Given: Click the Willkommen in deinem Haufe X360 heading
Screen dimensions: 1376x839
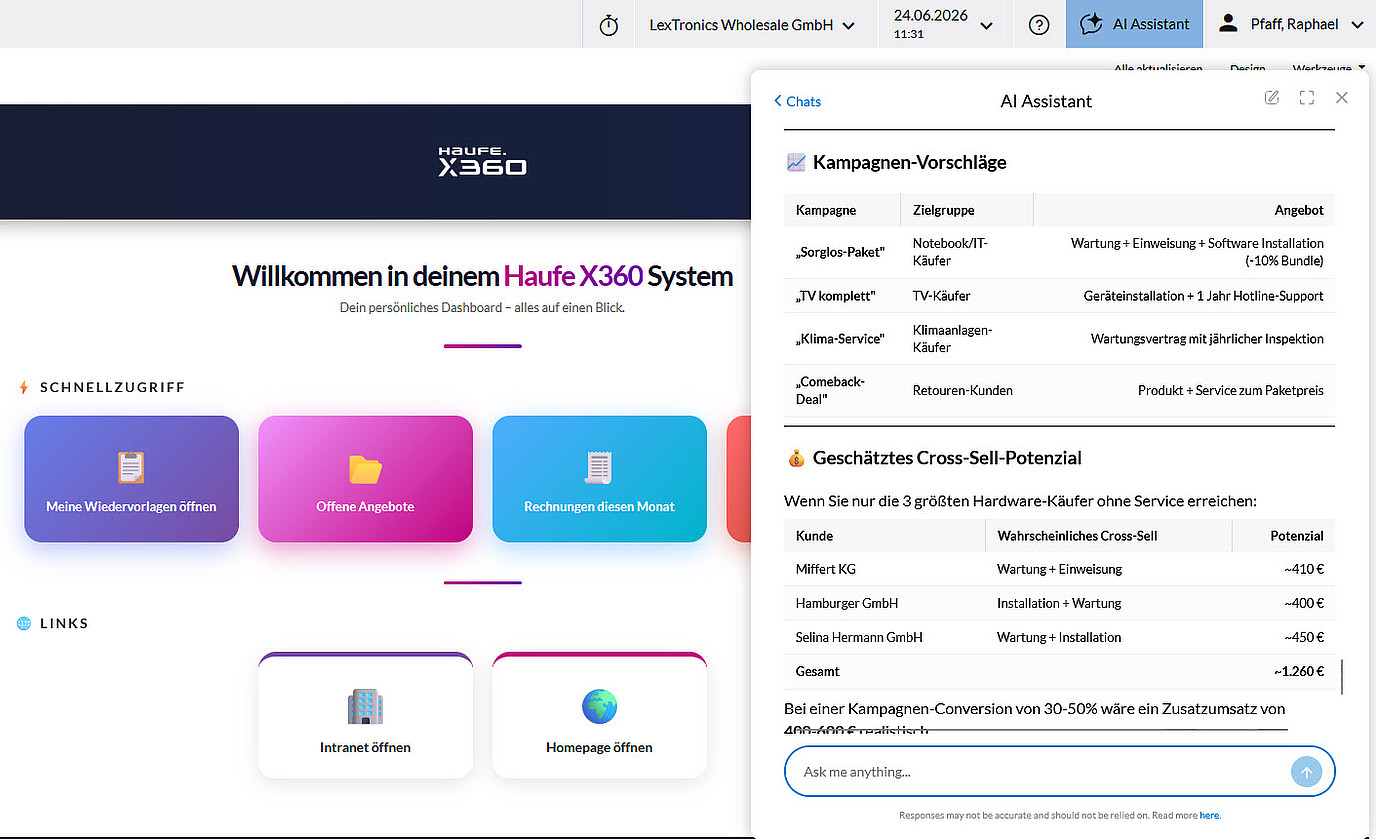Looking at the screenshot, I should coord(483,276).
